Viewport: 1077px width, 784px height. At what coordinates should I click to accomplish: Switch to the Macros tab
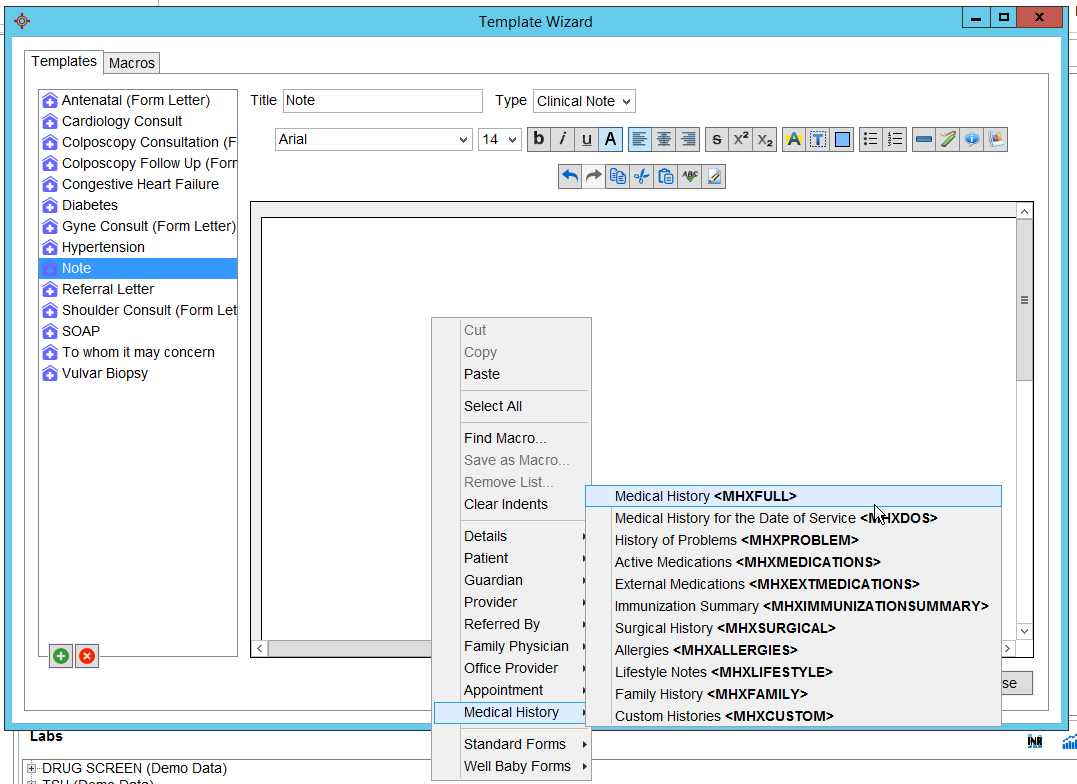(x=132, y=62)
